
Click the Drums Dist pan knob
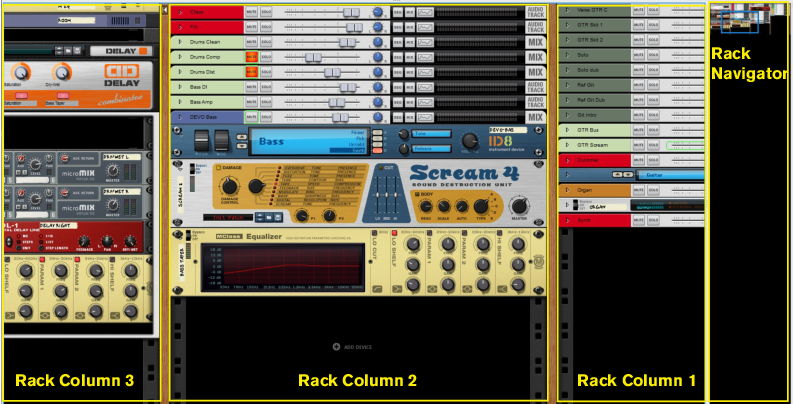point(378,72)
